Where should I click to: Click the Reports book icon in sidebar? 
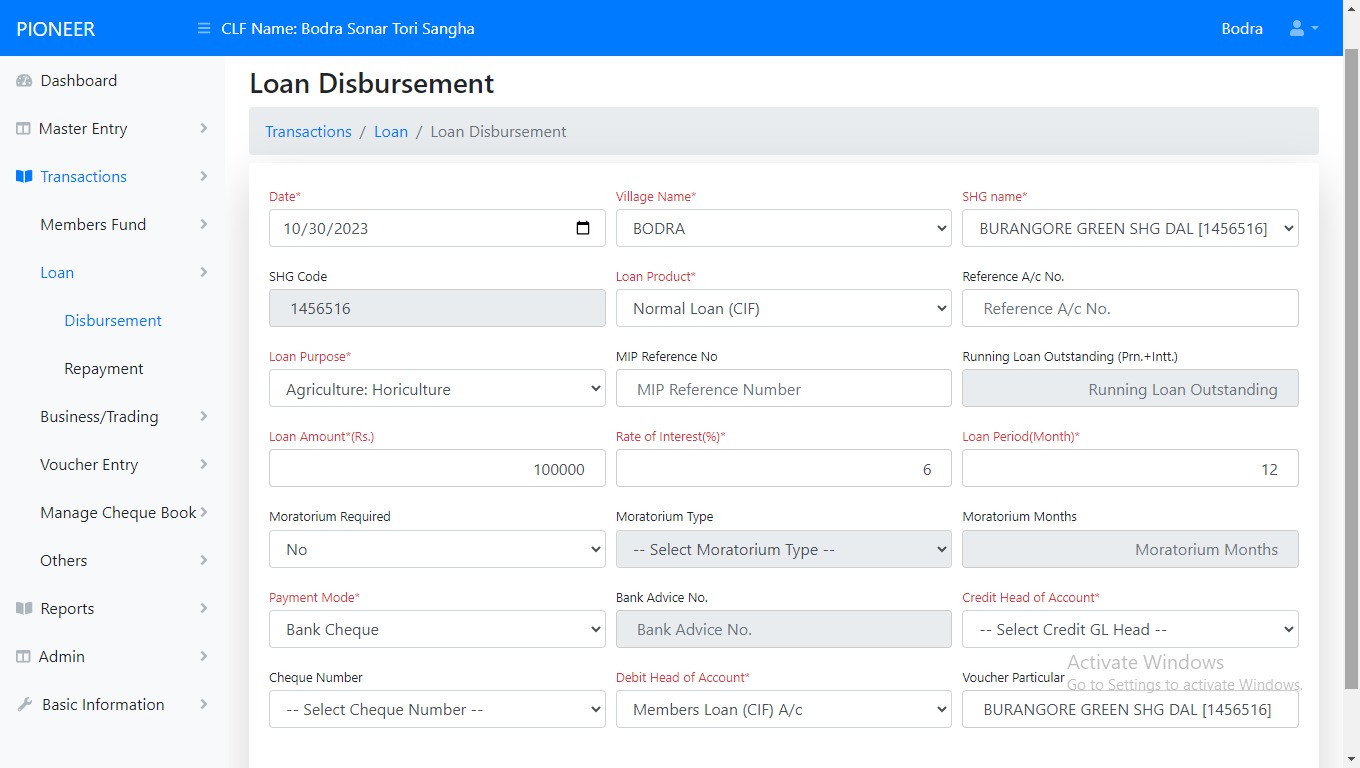pos(24,609)
